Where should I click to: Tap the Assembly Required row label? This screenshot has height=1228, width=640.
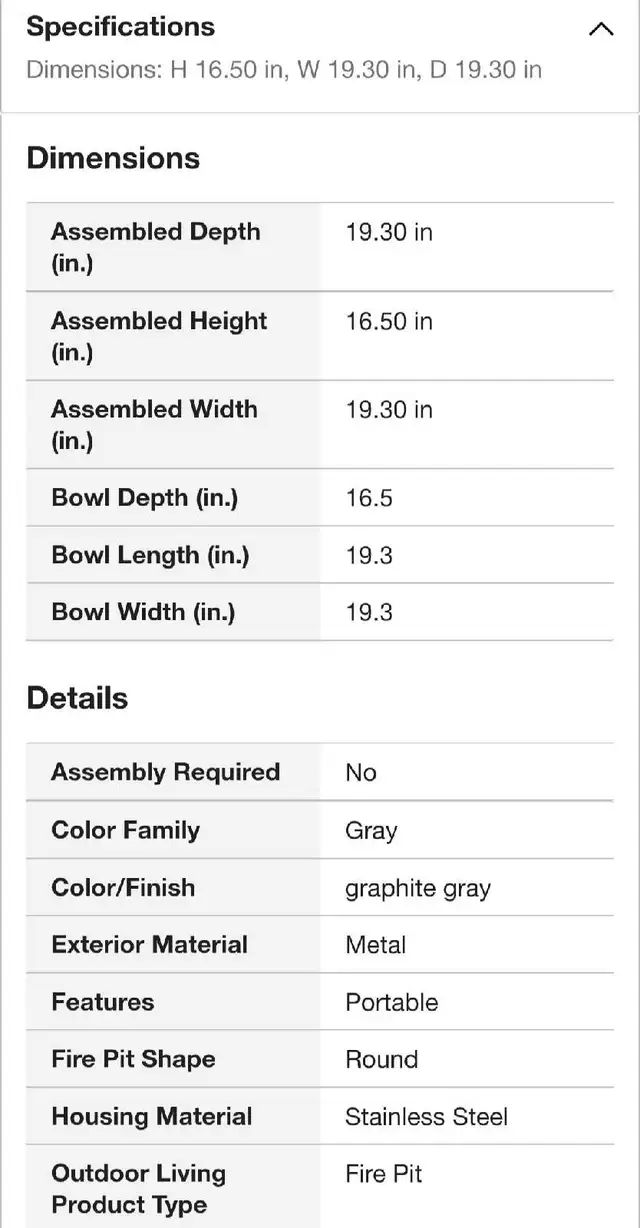[x=165, y=772]
